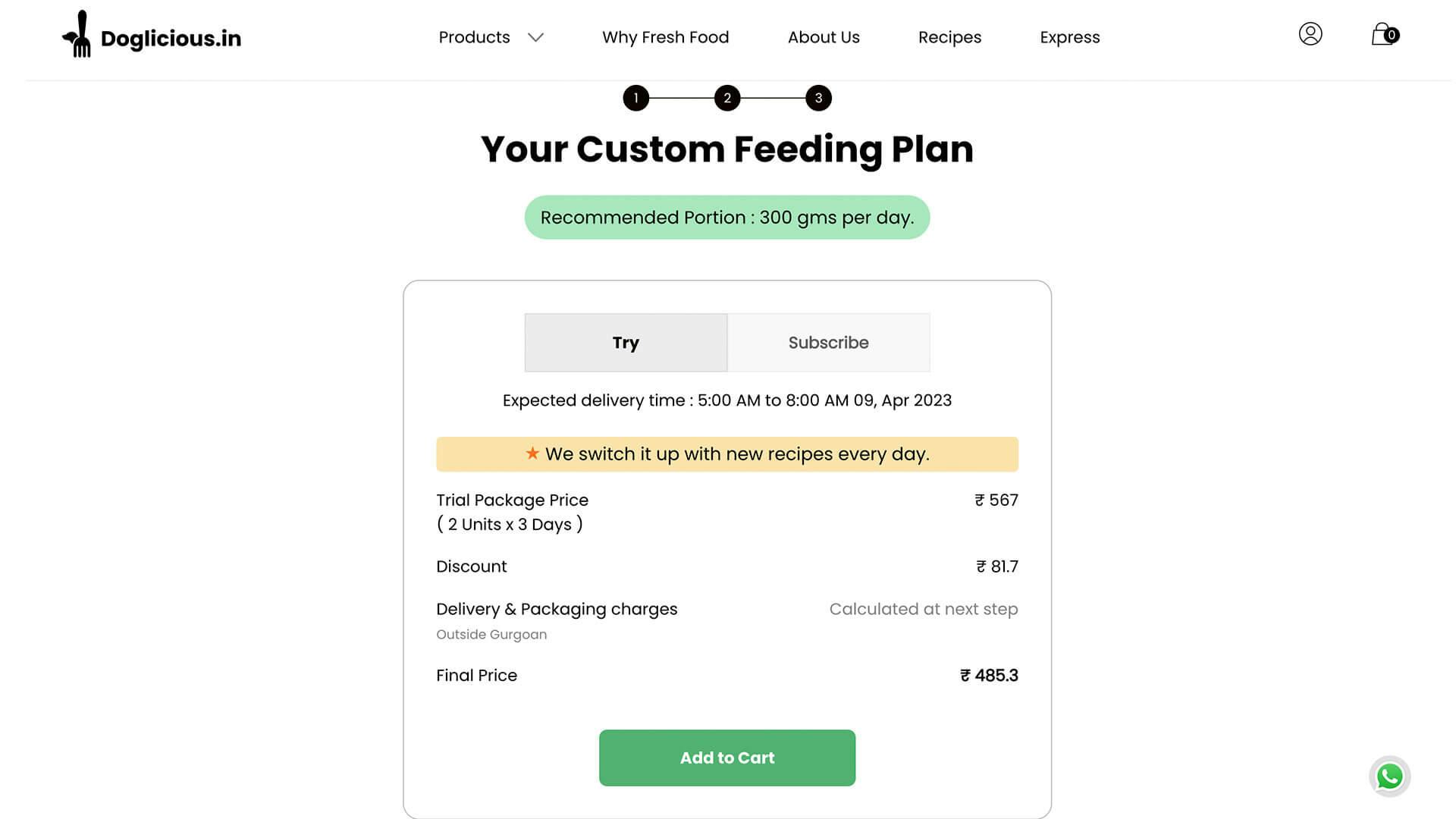Open Why Fresh Food page
1456x819 pixels.
coord(665,37)
